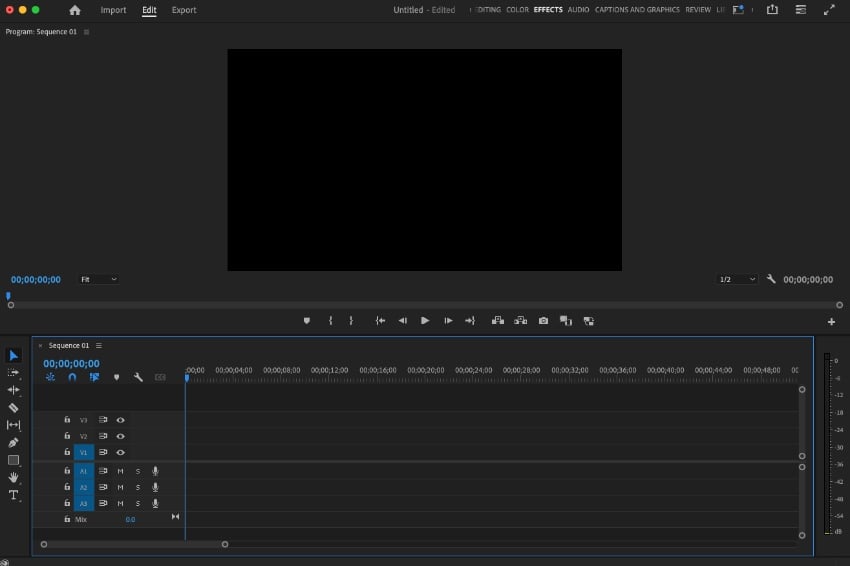Screen dimensions: 850x566
Task: Play the sequence
Action: click(425, 321)
